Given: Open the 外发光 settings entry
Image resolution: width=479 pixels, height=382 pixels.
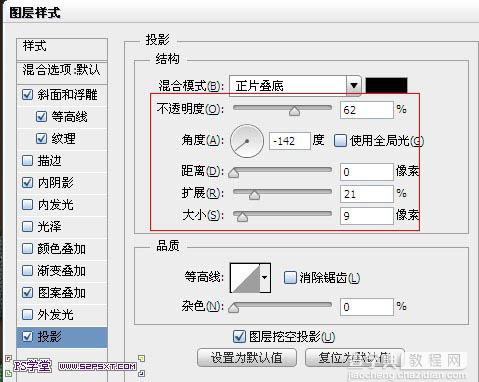Looking at the screenshot, I should (x=55, y=315).
